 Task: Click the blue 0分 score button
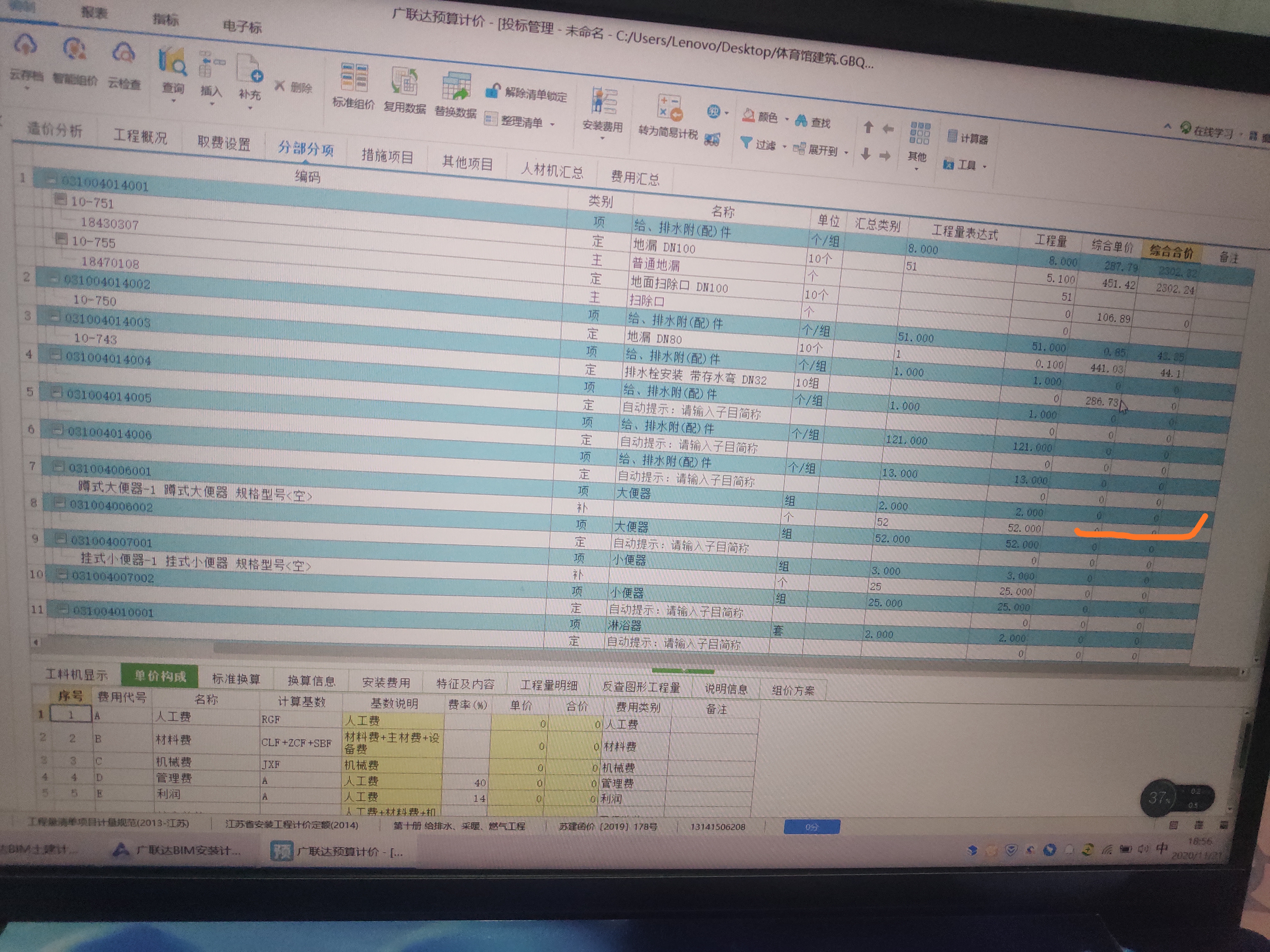(x=812, y=827)
